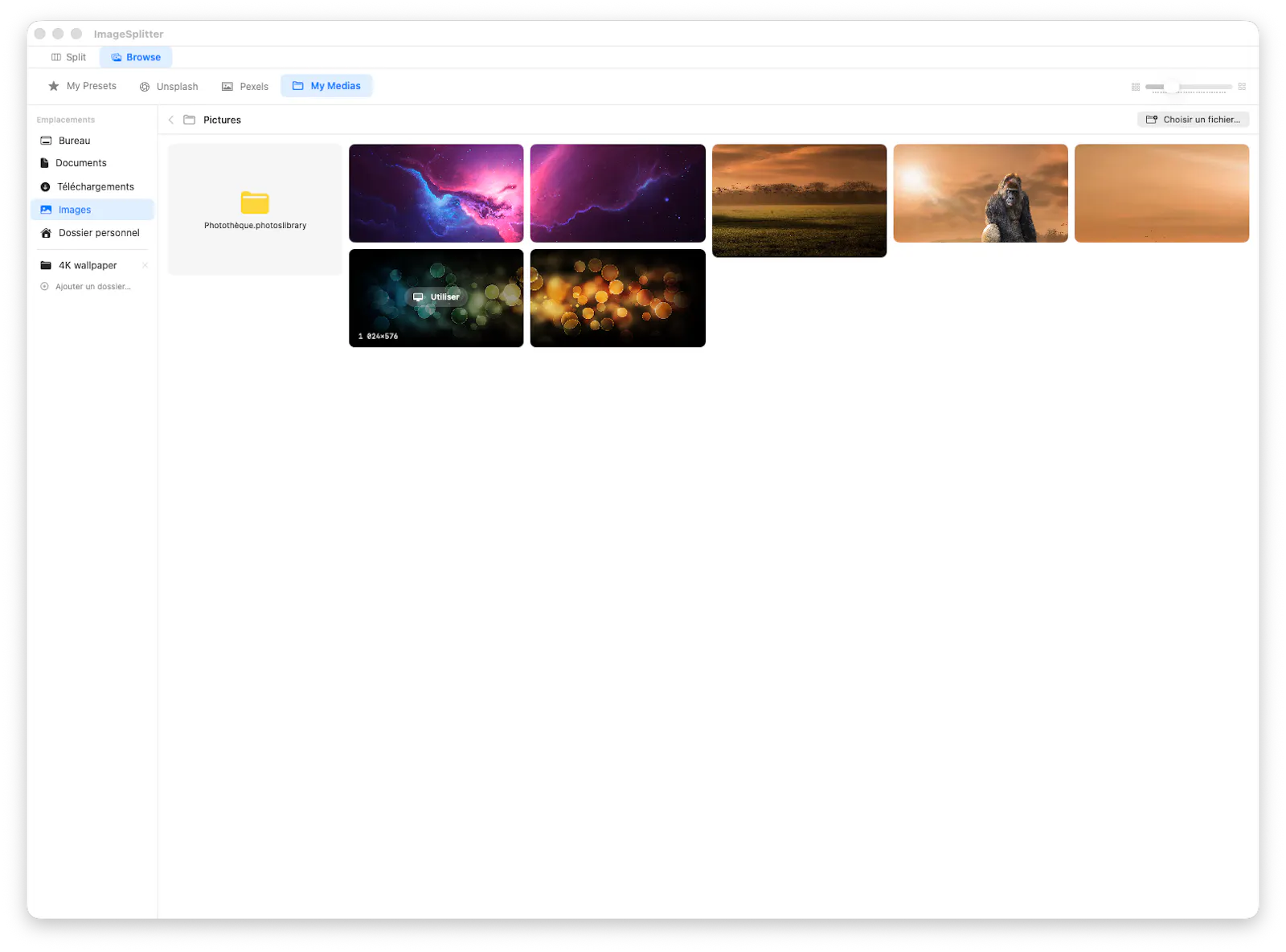1286x952 pixels.
Task: Select the golden bokeh lights thumbnail
Action: pyautogui.click(x=618, y=298)
